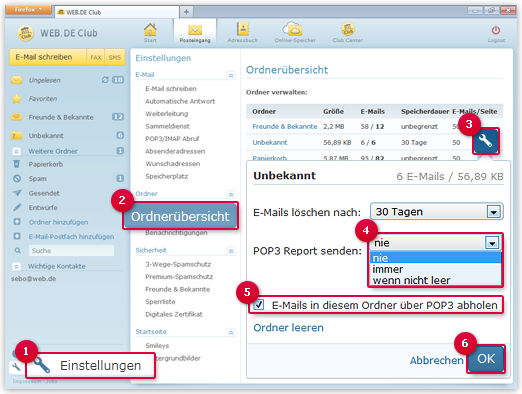Click E-Mail-Postfach hinzufügen link

(x=71, y=236)
